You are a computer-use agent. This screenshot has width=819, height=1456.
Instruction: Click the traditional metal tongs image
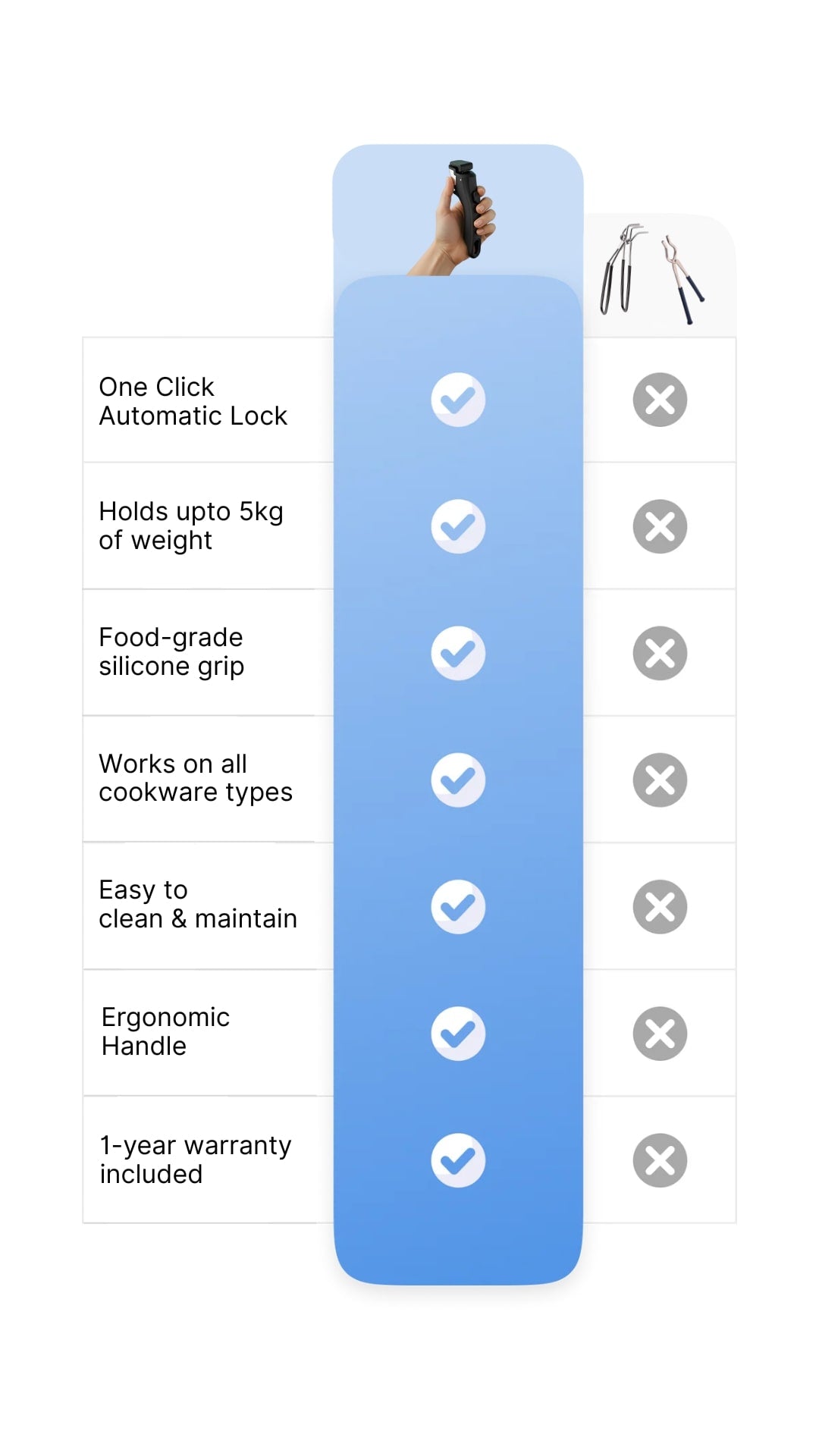pos(654,273)
